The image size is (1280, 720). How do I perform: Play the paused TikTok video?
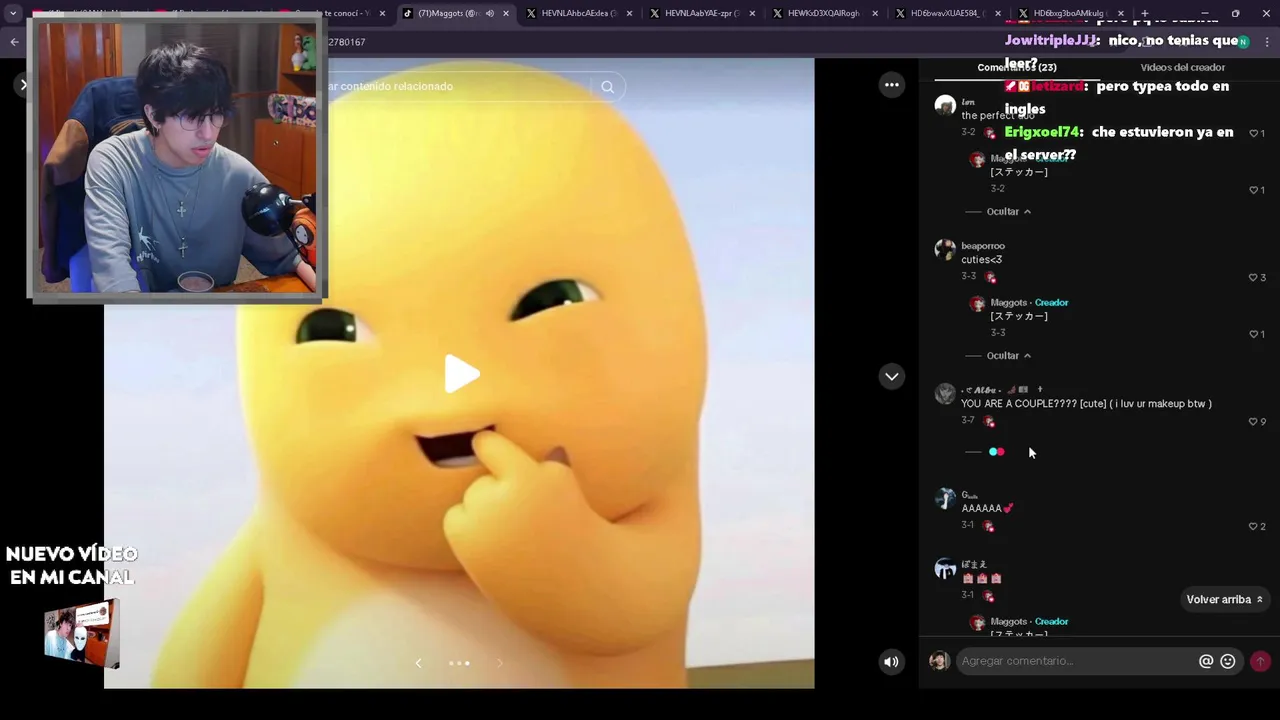click(462, 373)
